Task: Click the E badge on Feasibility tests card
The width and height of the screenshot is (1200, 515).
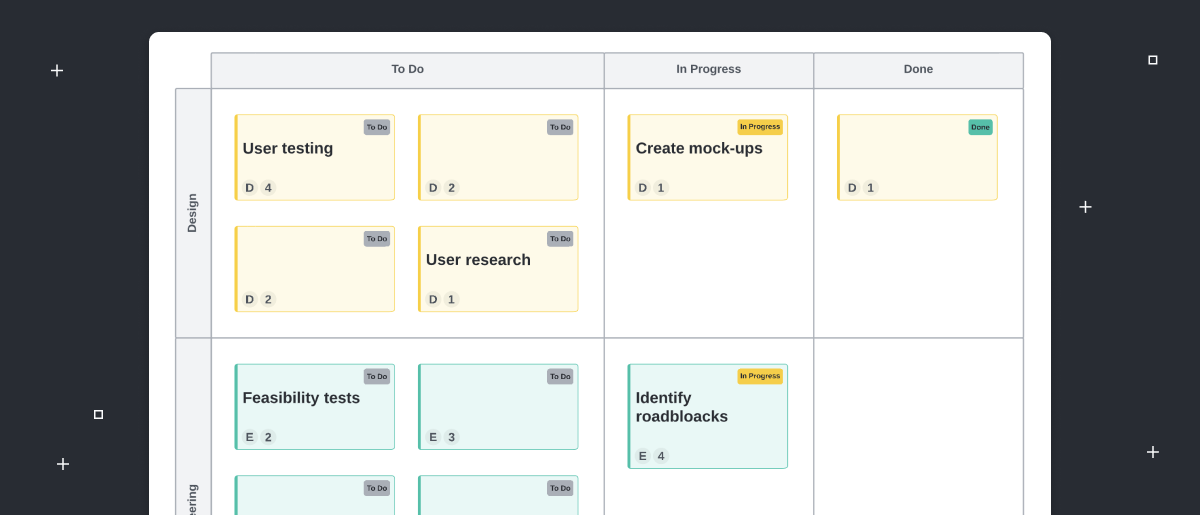Action: pyautogui.click(x=249, y=437)
